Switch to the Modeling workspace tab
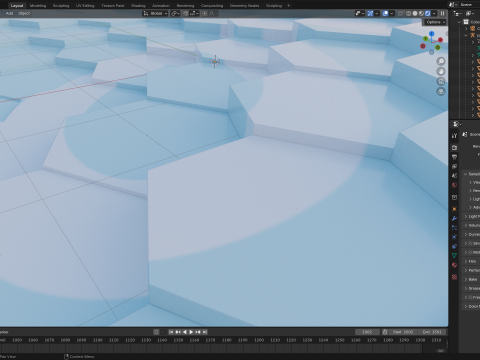Screen dimensions: 480x360 [38, 5]
